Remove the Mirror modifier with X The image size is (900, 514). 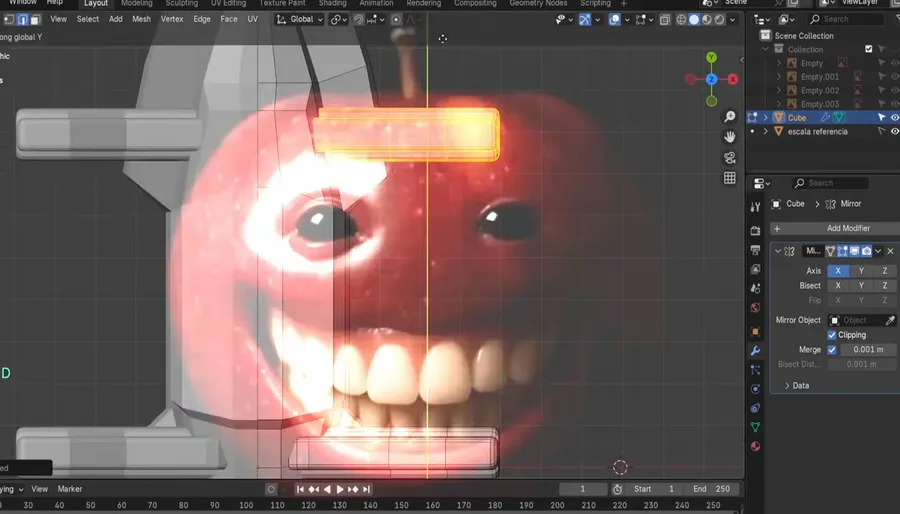[x=890, y=251]
